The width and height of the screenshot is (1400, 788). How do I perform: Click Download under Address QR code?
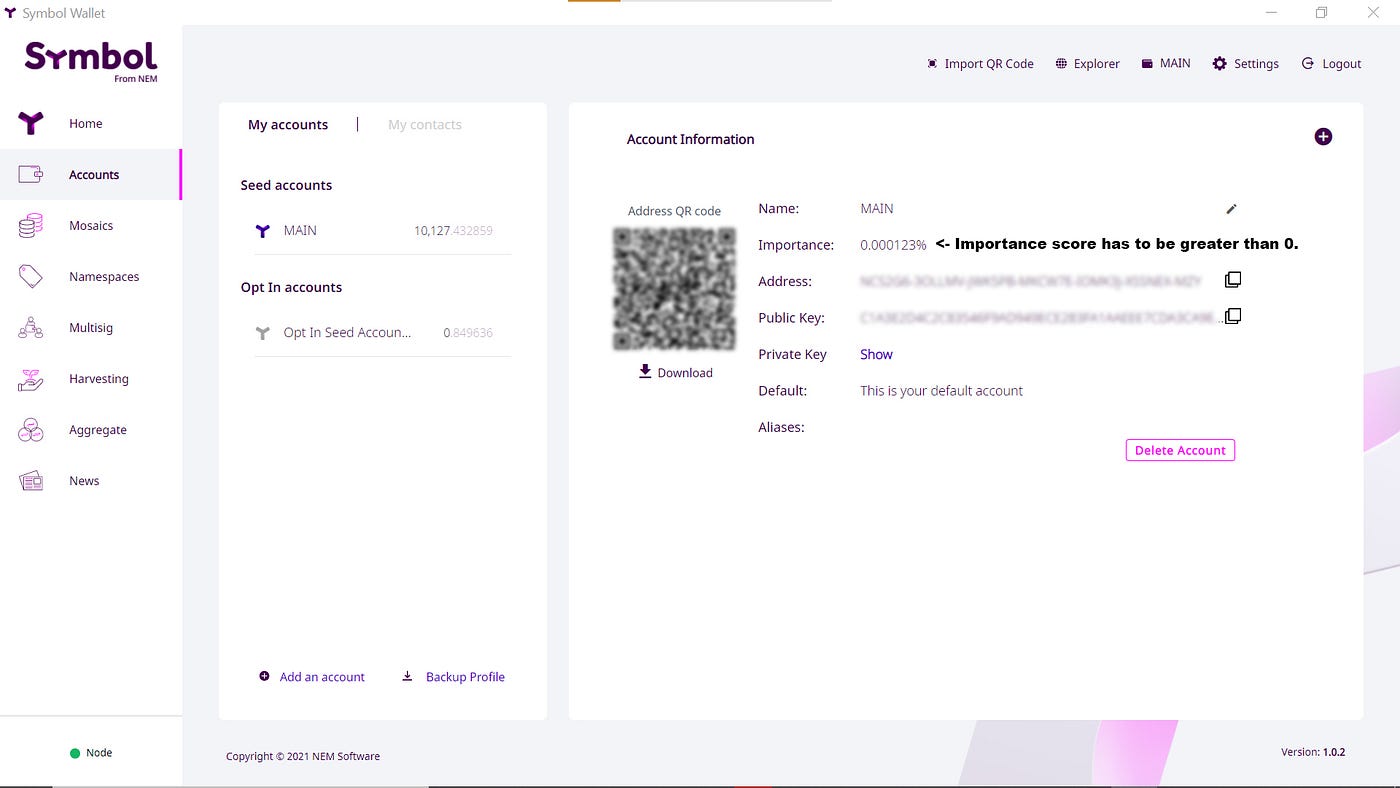click(x=685, y=372)
